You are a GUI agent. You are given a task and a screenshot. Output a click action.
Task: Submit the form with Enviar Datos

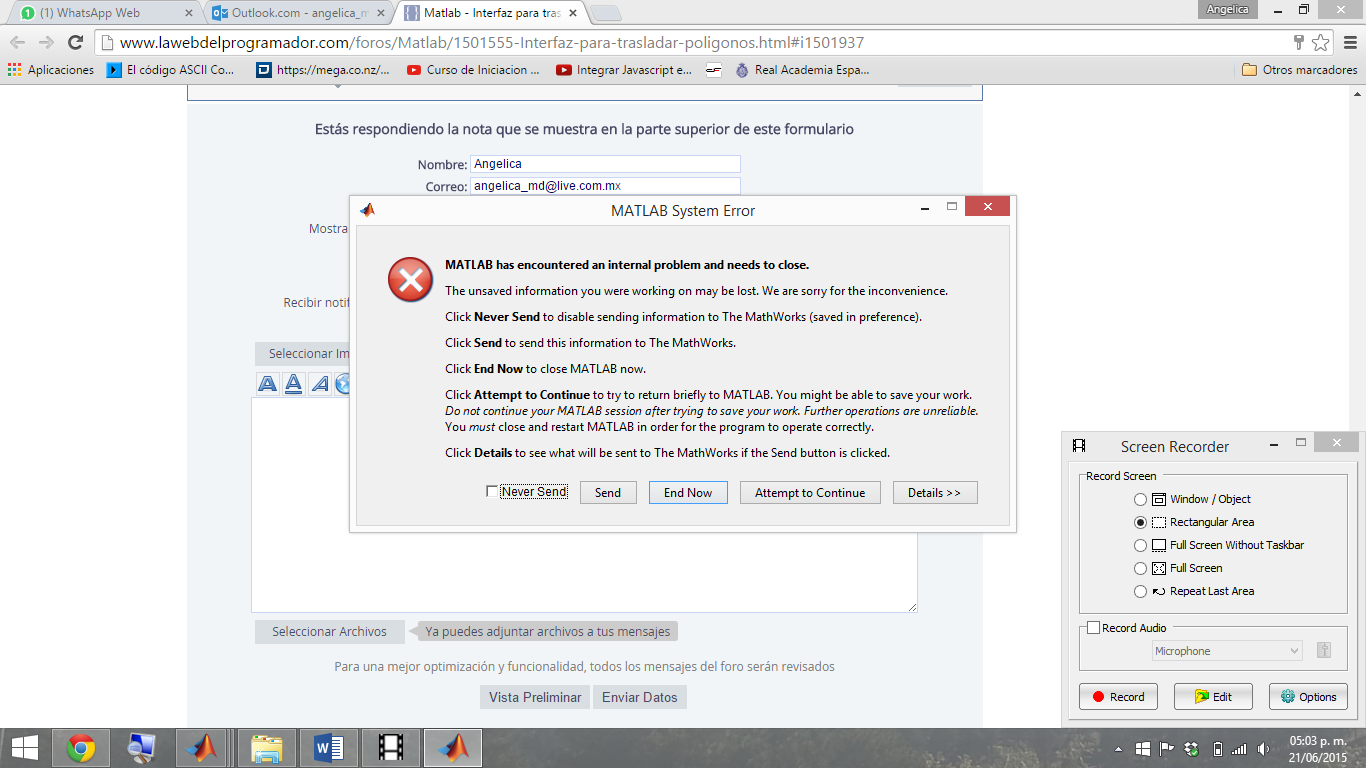[640, 697]
